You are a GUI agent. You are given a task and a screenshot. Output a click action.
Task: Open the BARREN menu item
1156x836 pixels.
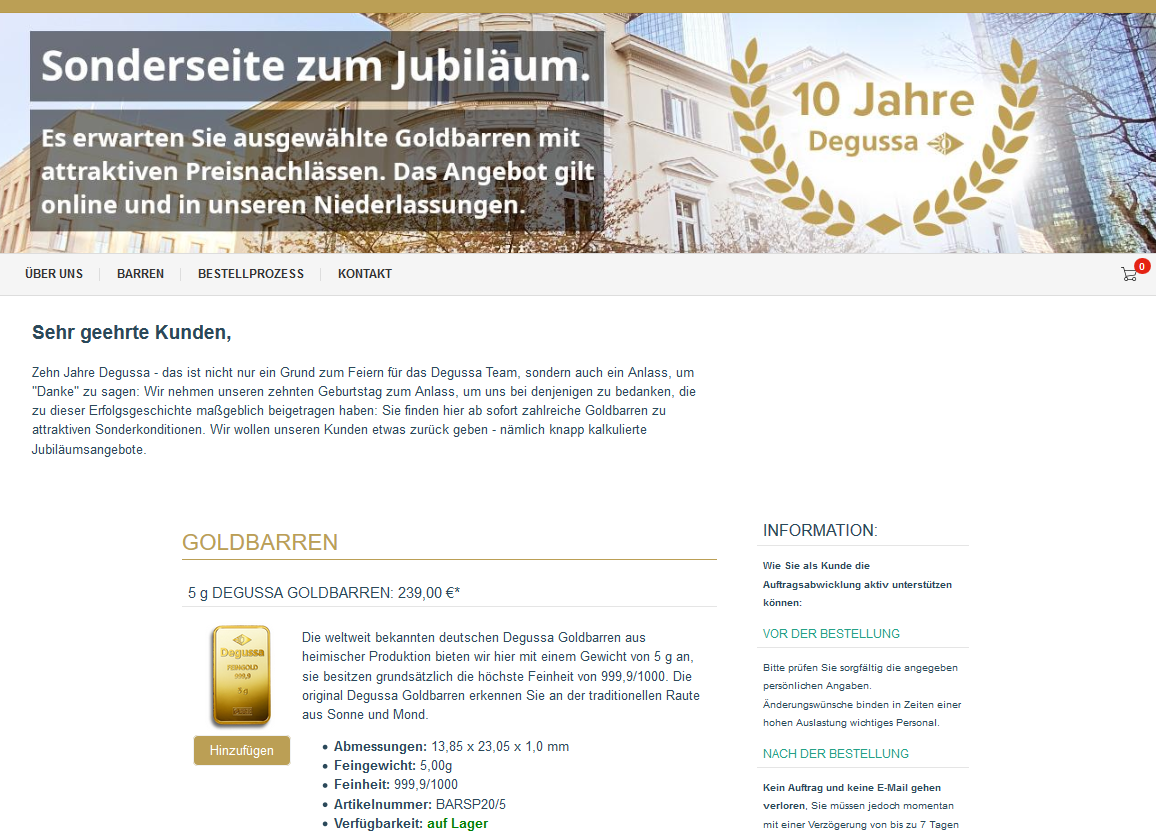click(x=140, y=274)
